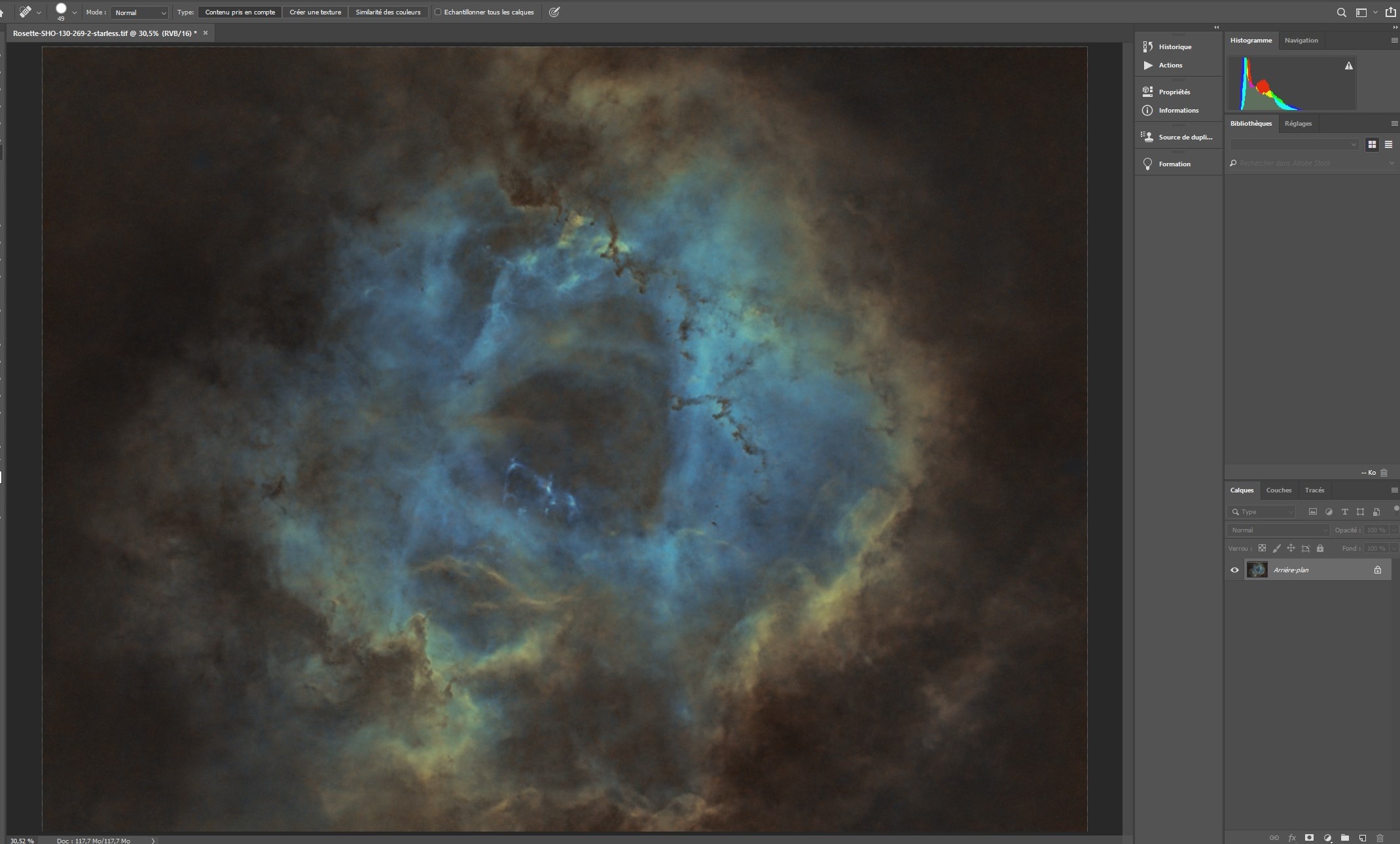This screenshot has height=844, width=1400.
Task: Lock layer position with move icon
Action: point(1291,548)
